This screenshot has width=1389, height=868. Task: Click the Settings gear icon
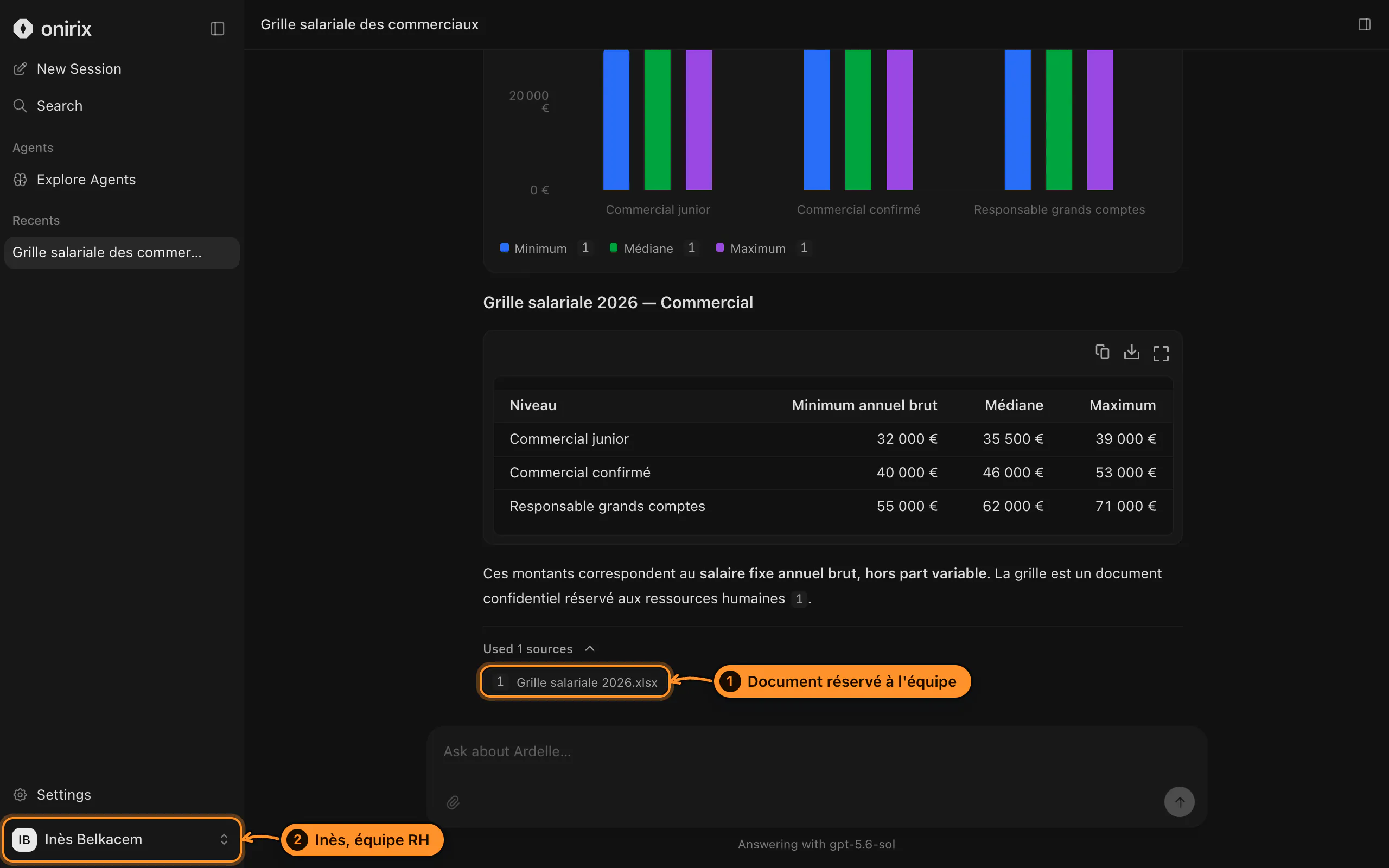(x=20, y=795)
